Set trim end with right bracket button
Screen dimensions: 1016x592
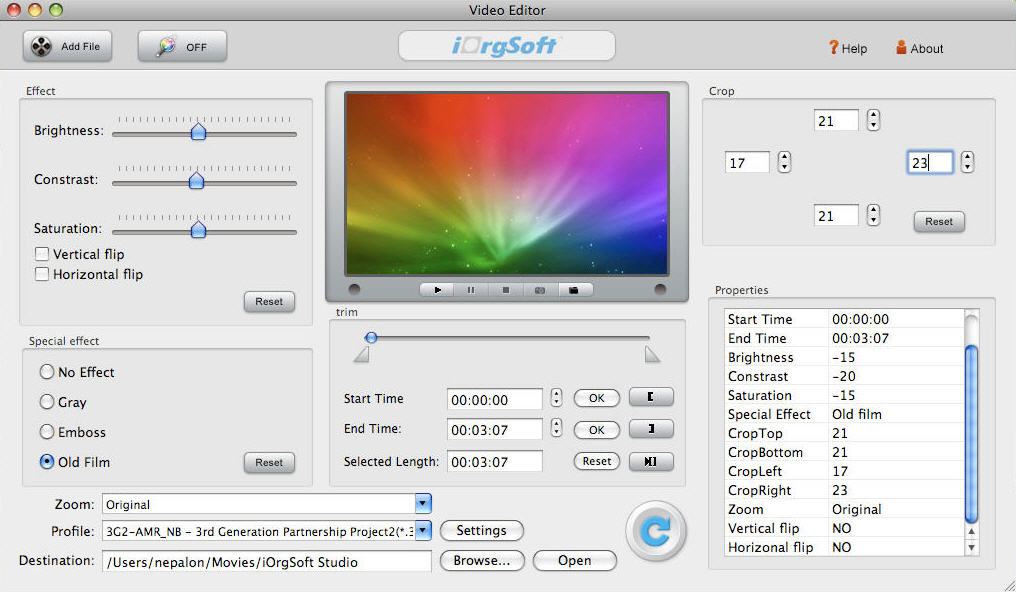click(651, 429)
